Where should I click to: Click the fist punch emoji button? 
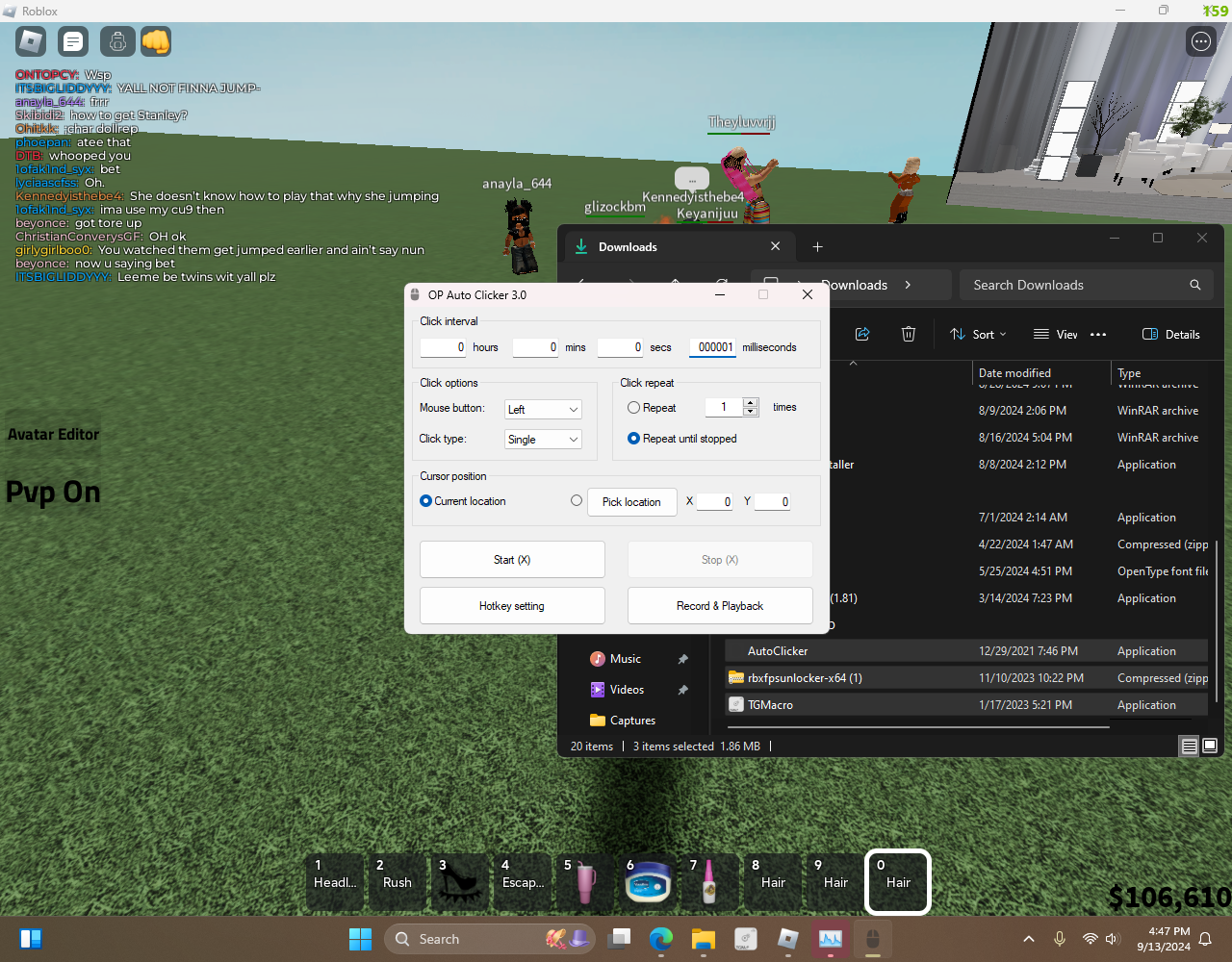[x=156, y=41]
